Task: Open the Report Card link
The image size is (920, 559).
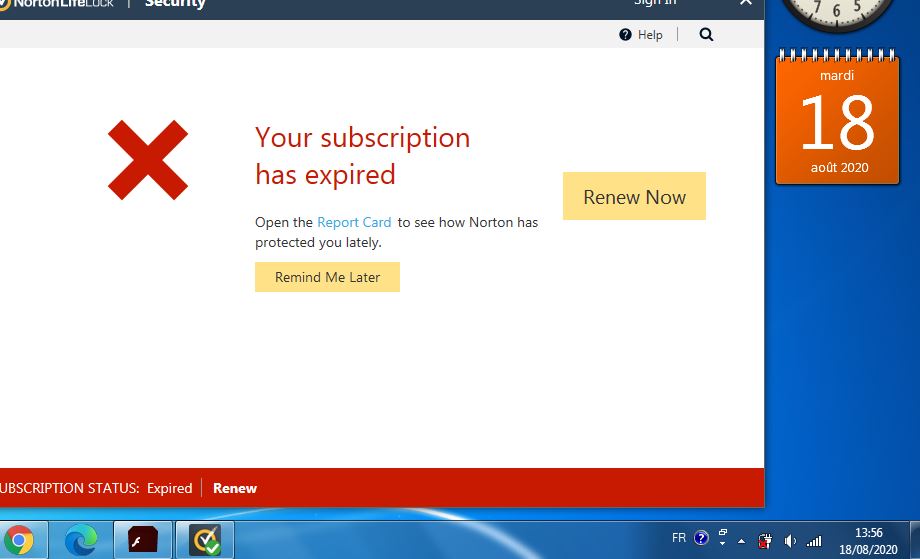Action: click(354, 222)
